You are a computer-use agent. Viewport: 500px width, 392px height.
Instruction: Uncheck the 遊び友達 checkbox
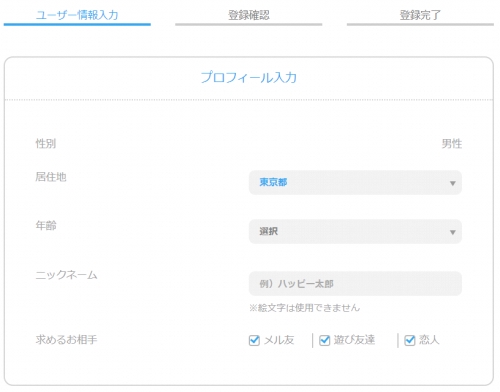pyautogui.click(x=324, y=340)
